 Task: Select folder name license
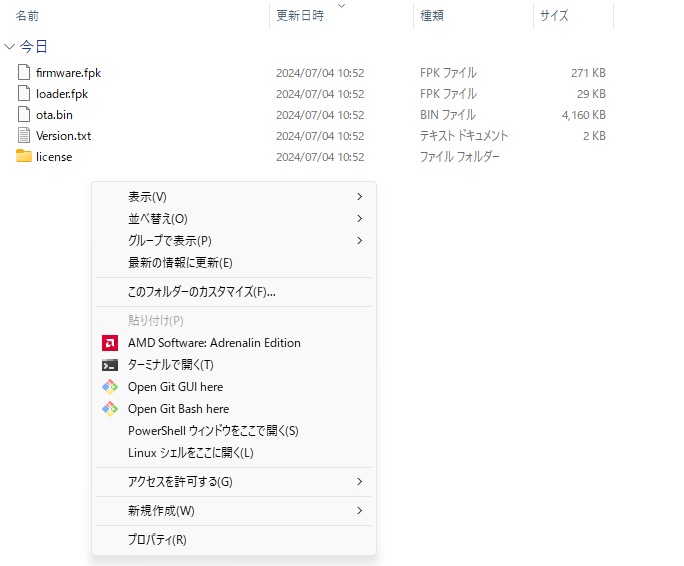pos(54,157)
